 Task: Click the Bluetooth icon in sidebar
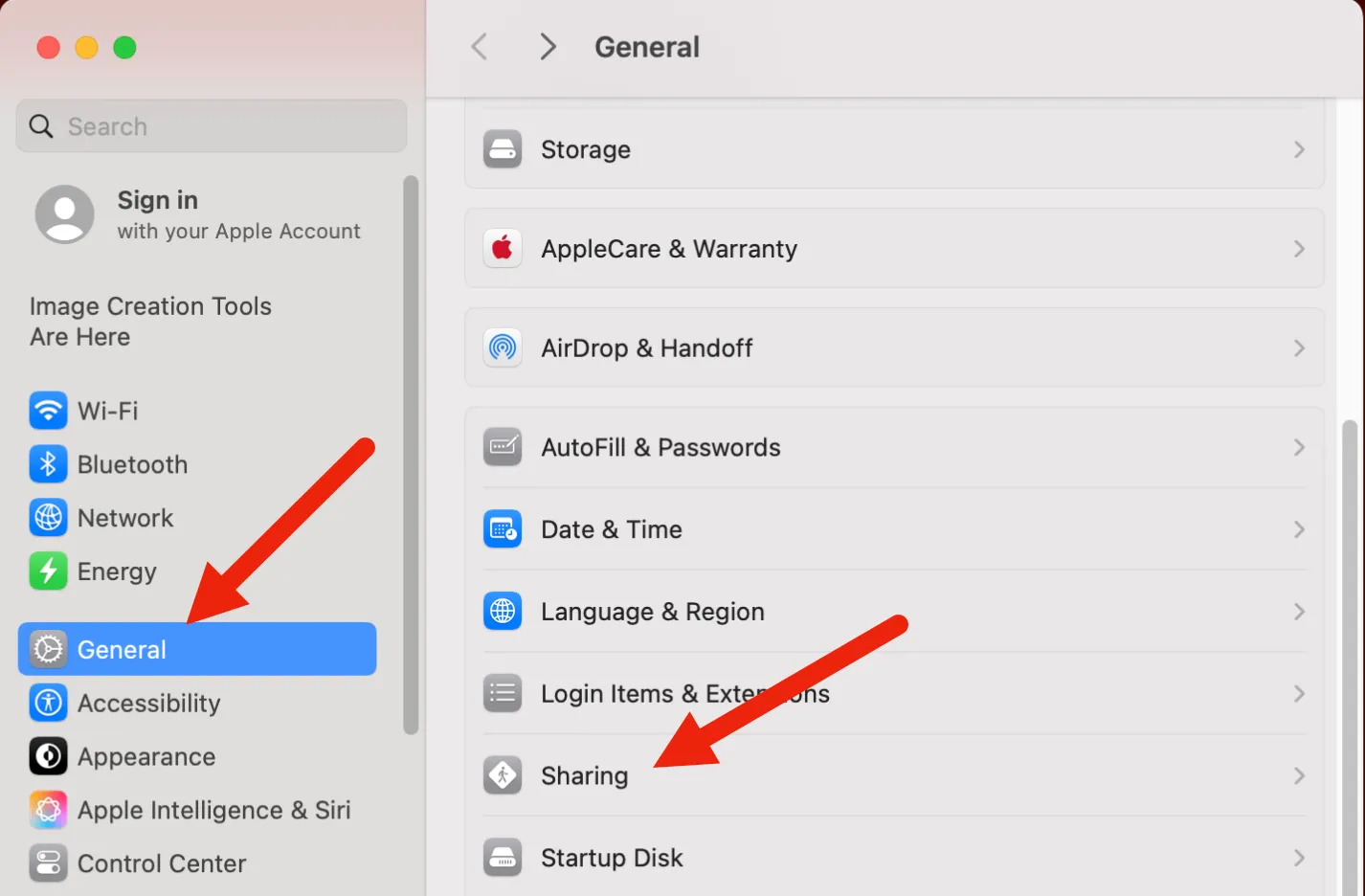point(48,464)
